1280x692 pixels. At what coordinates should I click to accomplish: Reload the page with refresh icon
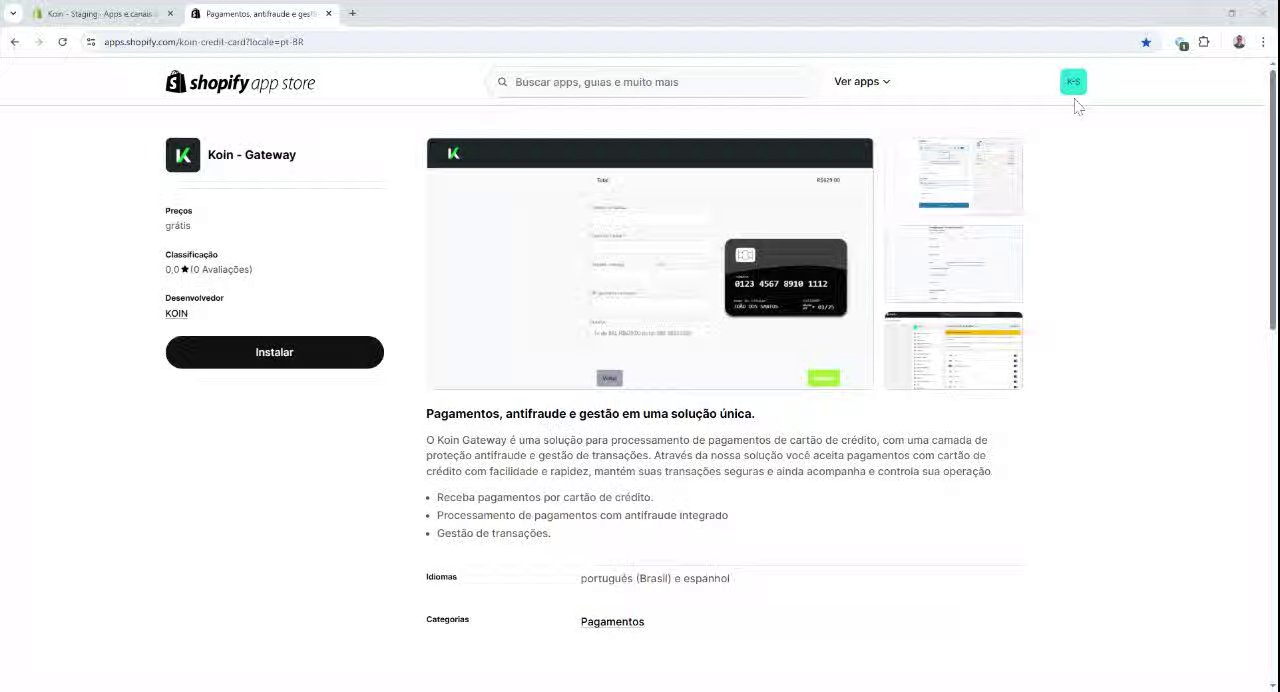[x=63, y=42]
